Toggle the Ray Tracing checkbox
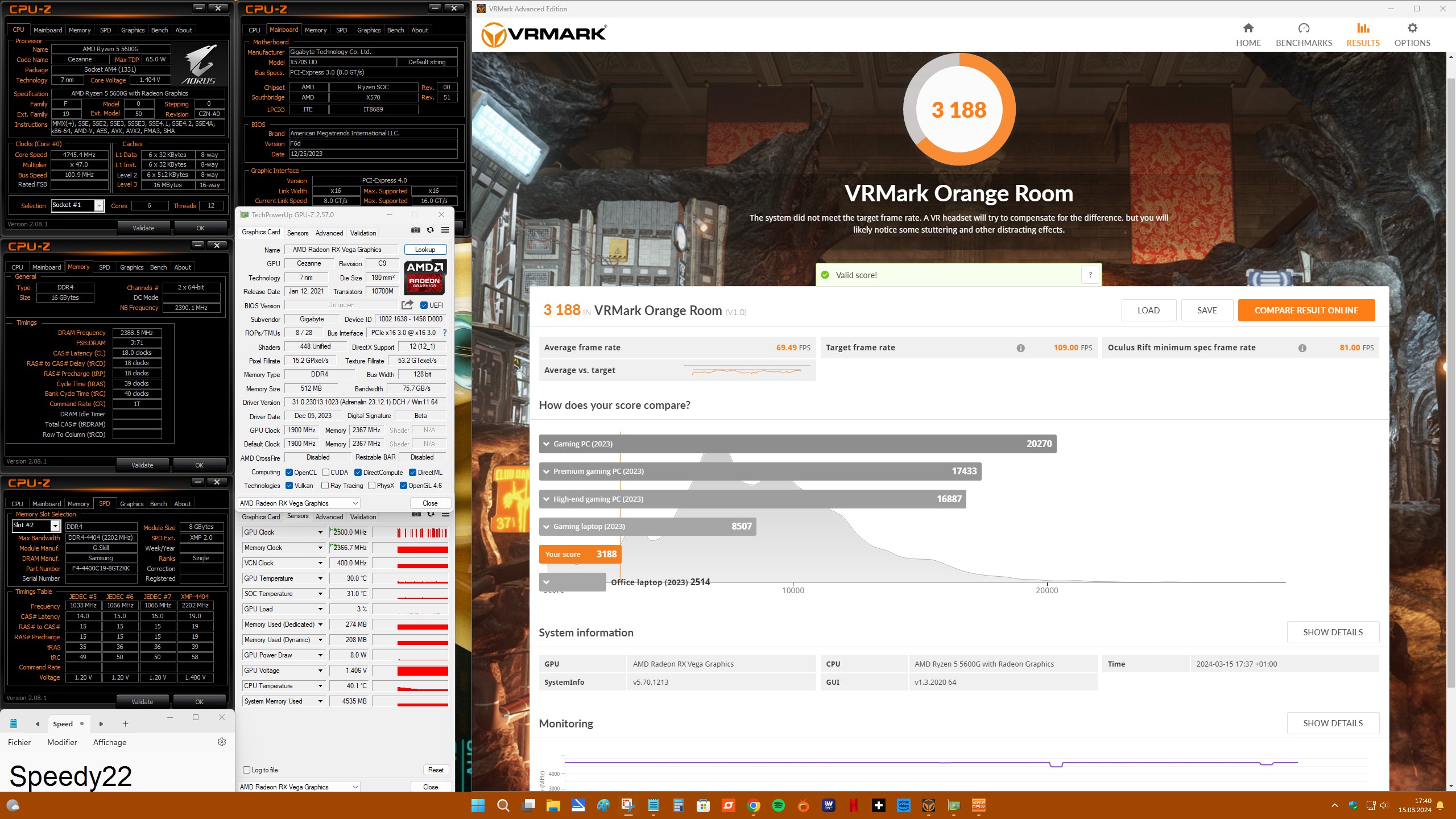Viewport: 1456px width, 819px height. [x=325, y=486]
